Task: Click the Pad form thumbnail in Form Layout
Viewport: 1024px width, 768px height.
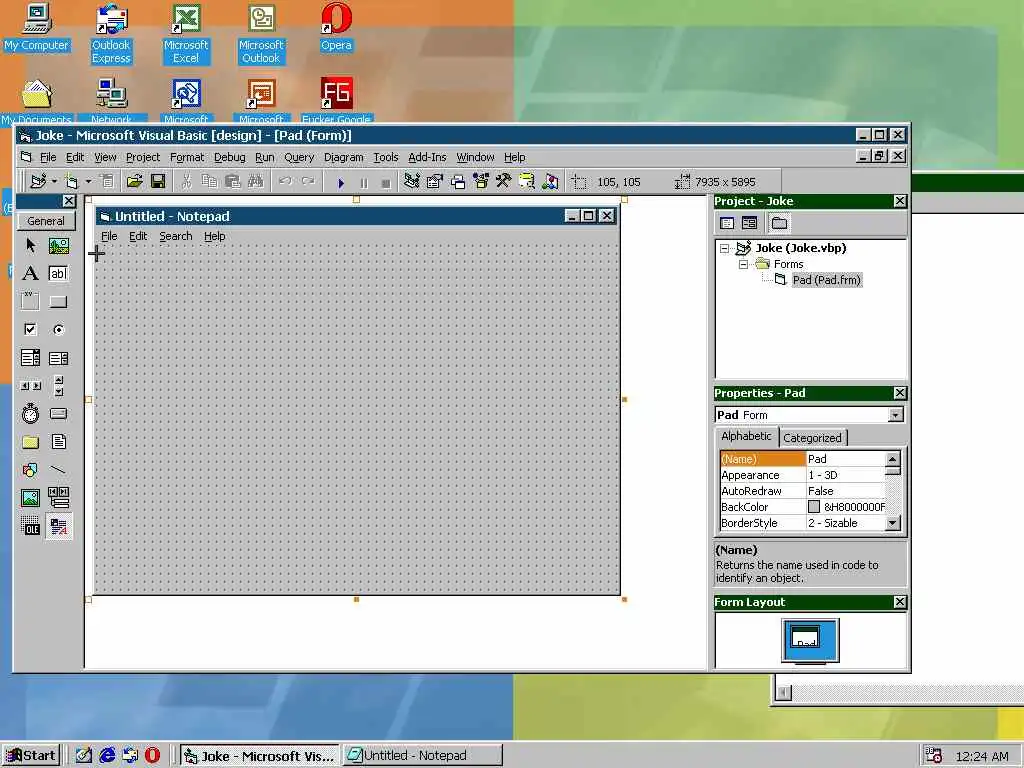Action: [x=805, y=638]
